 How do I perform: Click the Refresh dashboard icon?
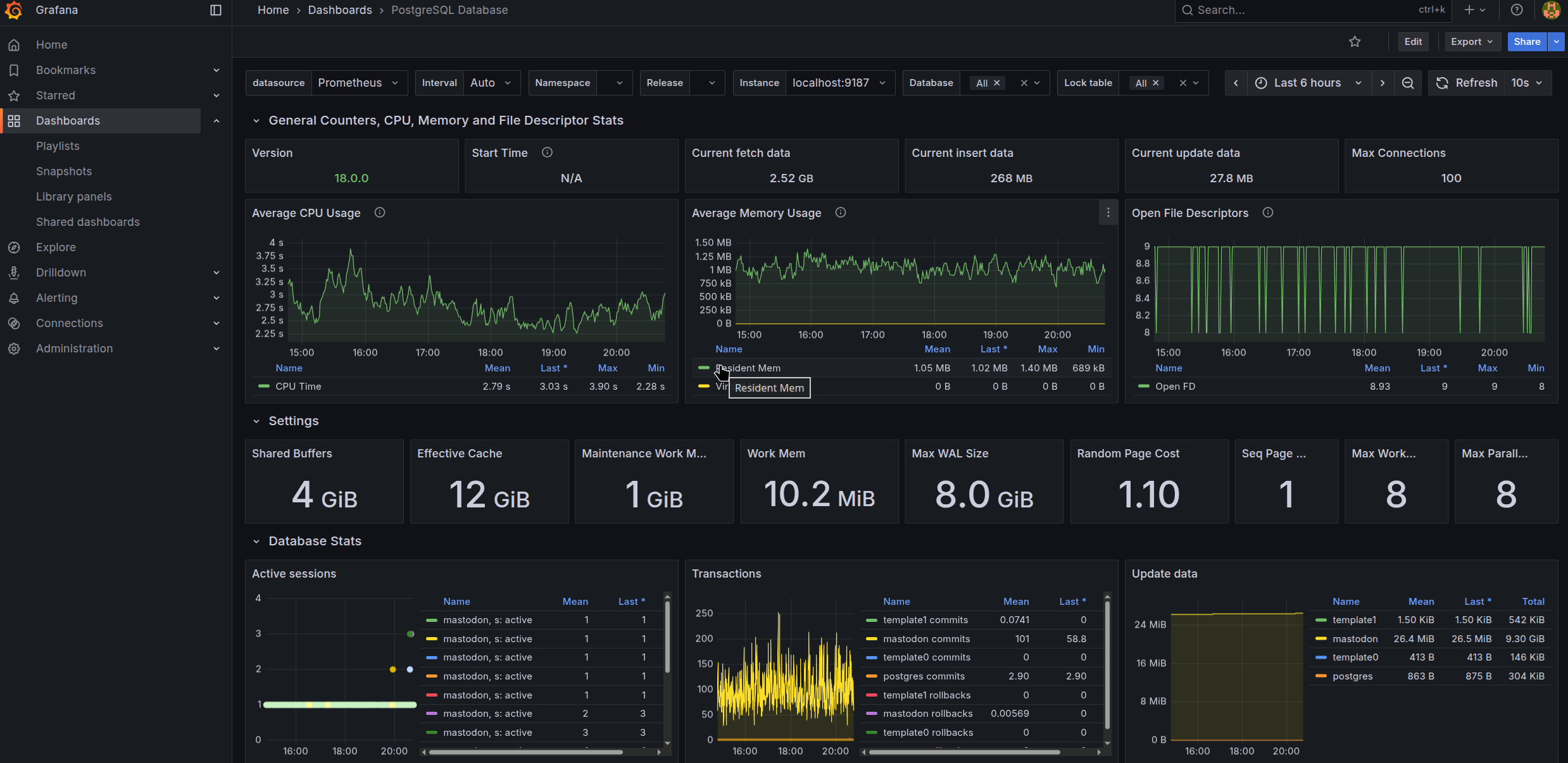pyautogui.click(x=1442, y=83)
